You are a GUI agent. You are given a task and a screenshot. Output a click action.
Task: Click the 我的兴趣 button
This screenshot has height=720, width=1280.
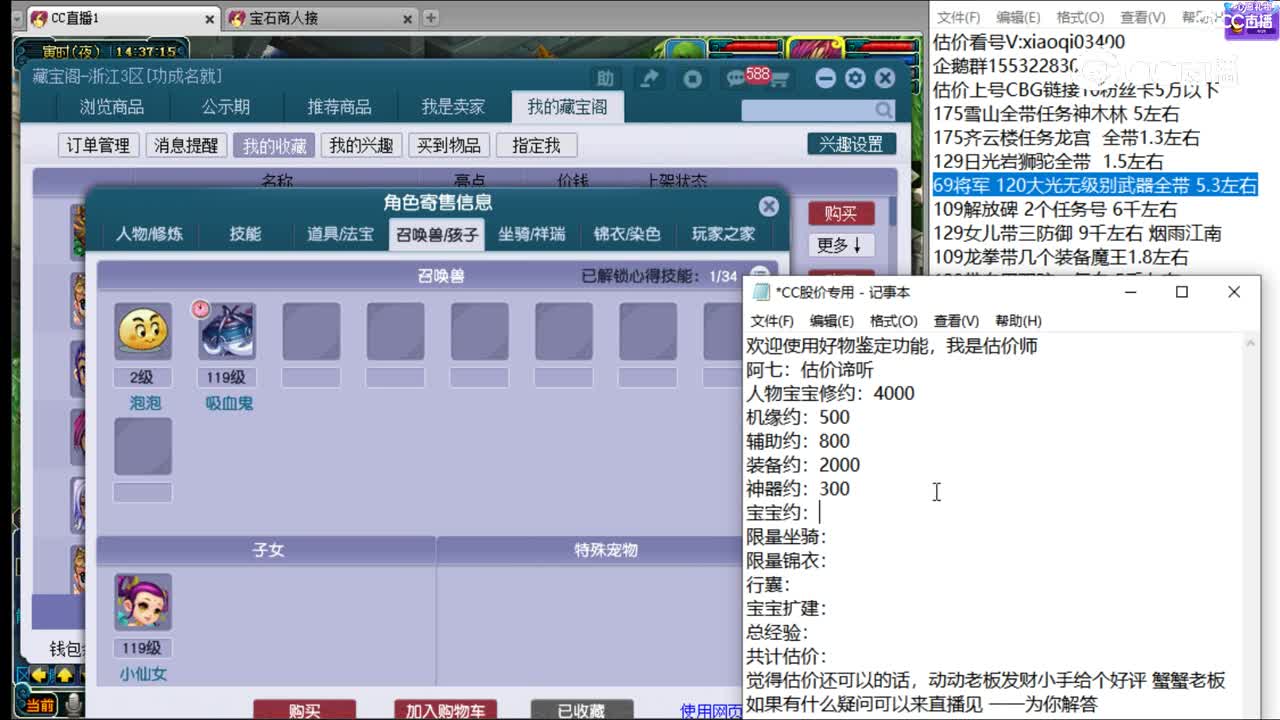(361, 145)
